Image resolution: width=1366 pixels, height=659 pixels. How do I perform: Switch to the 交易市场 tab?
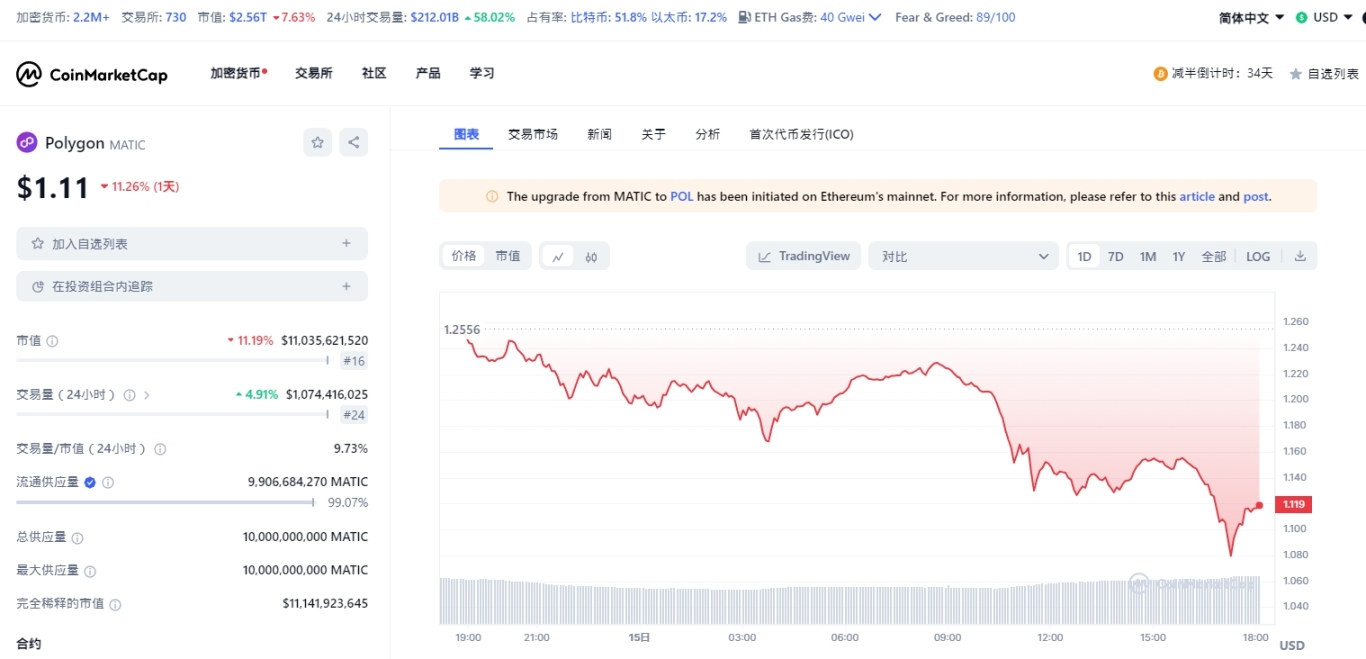tap(533, 134)
